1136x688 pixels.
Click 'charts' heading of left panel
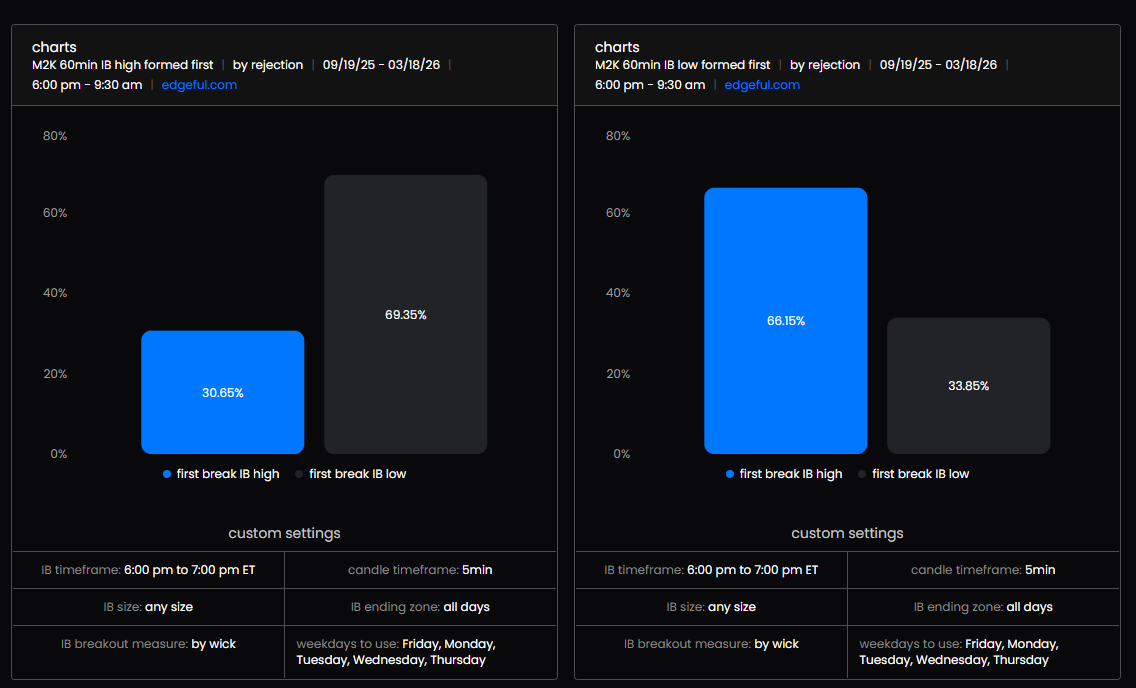[54, 47]
